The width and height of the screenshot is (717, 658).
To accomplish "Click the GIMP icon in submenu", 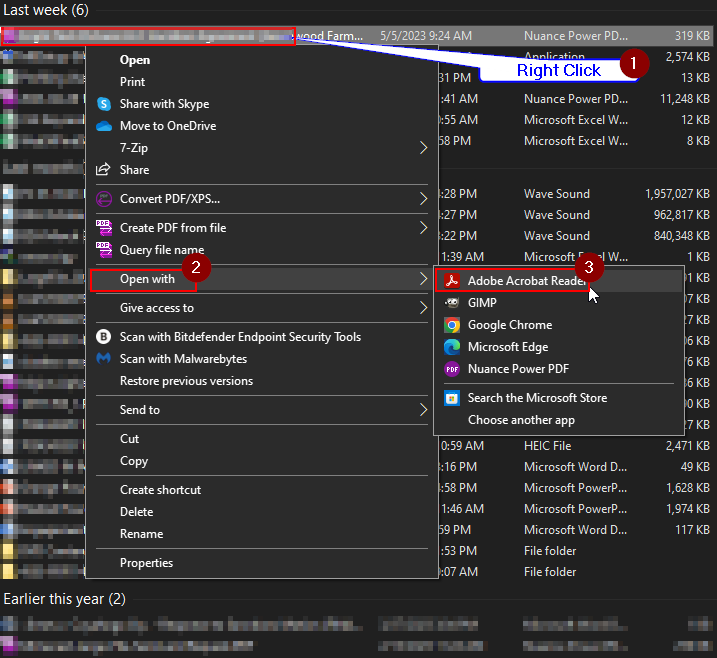I will point(452,303).
